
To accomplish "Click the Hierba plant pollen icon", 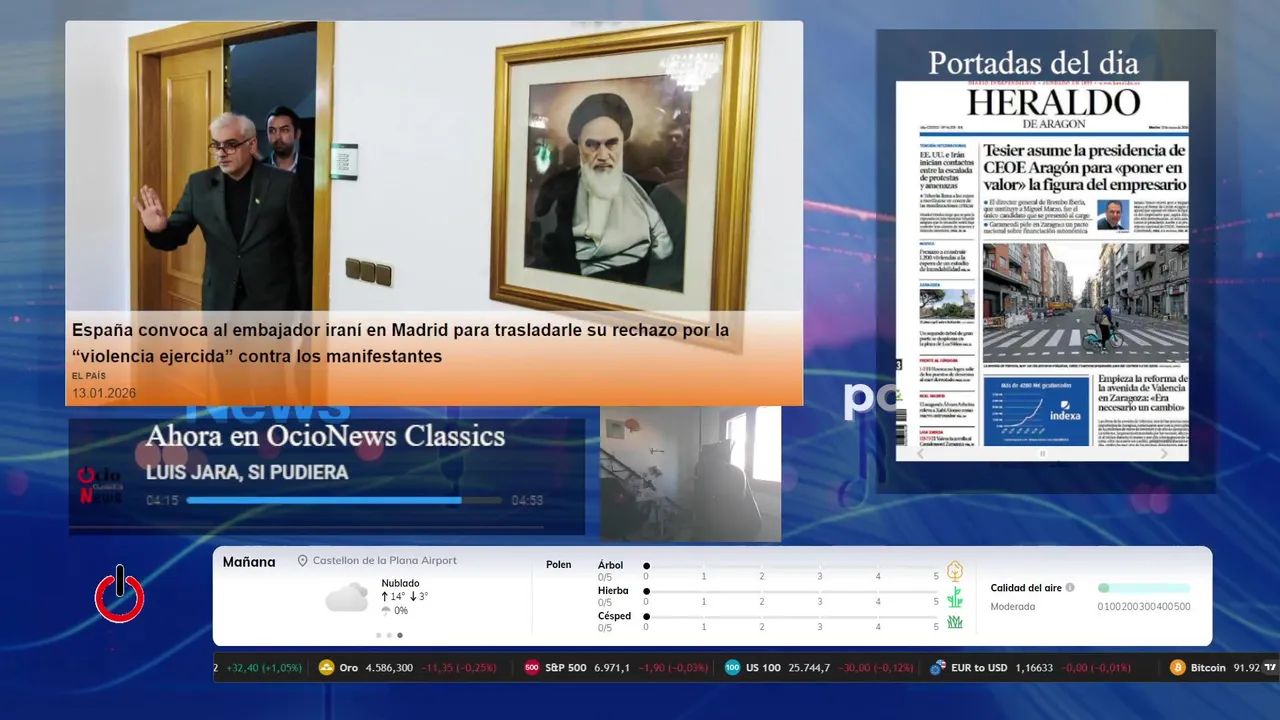I will (x=955, y=597).
